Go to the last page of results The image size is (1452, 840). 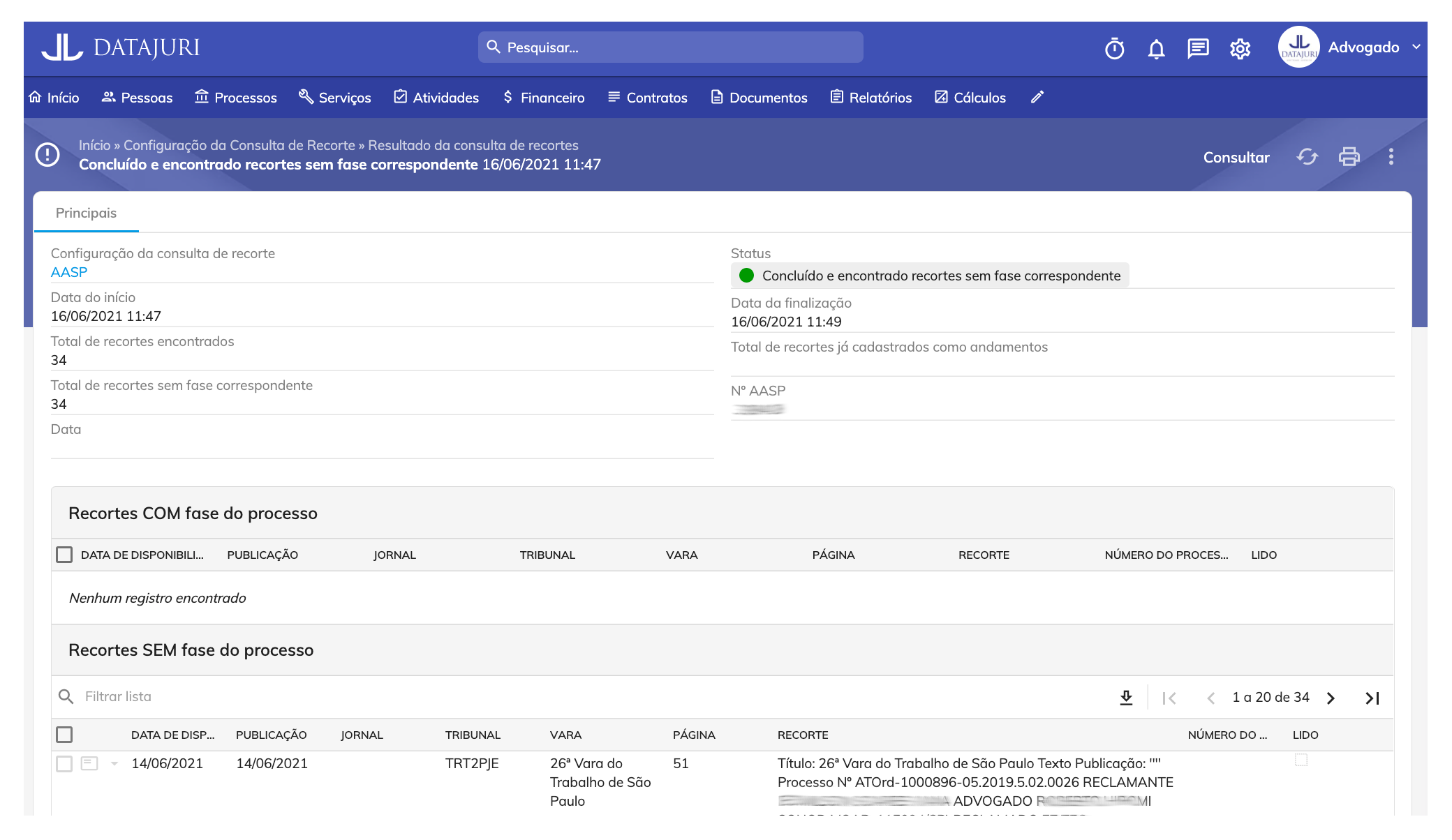pos(1372,697)
